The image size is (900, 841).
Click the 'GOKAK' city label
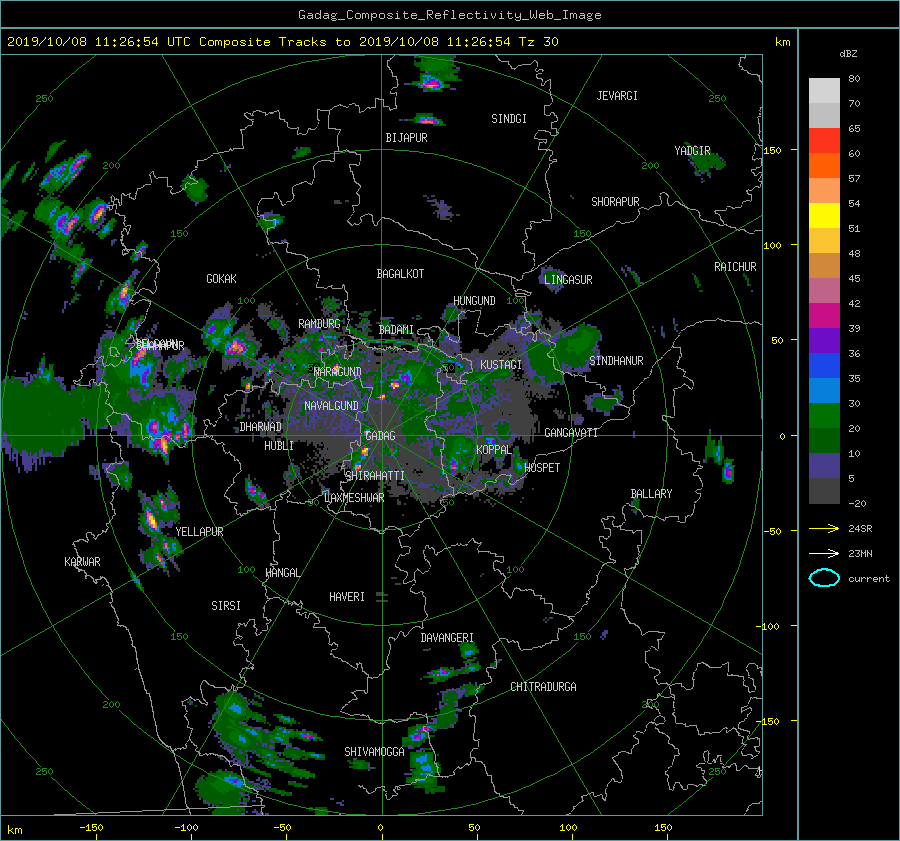point(221,278)
